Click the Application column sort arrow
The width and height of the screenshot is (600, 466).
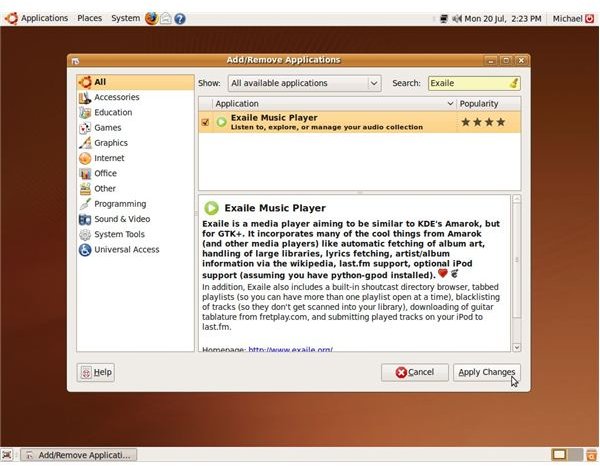tap(450, 104)
